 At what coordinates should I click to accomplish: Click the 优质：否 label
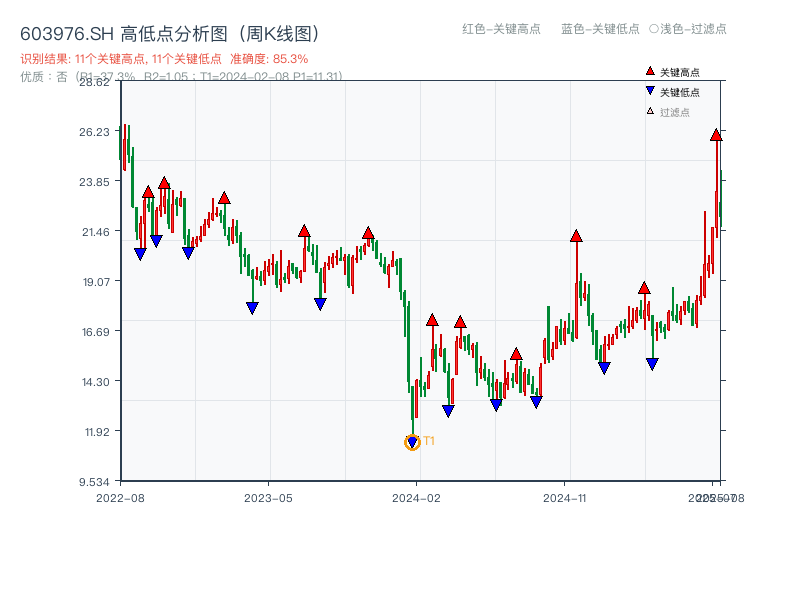pyautogui.click(x=40, y=76)
